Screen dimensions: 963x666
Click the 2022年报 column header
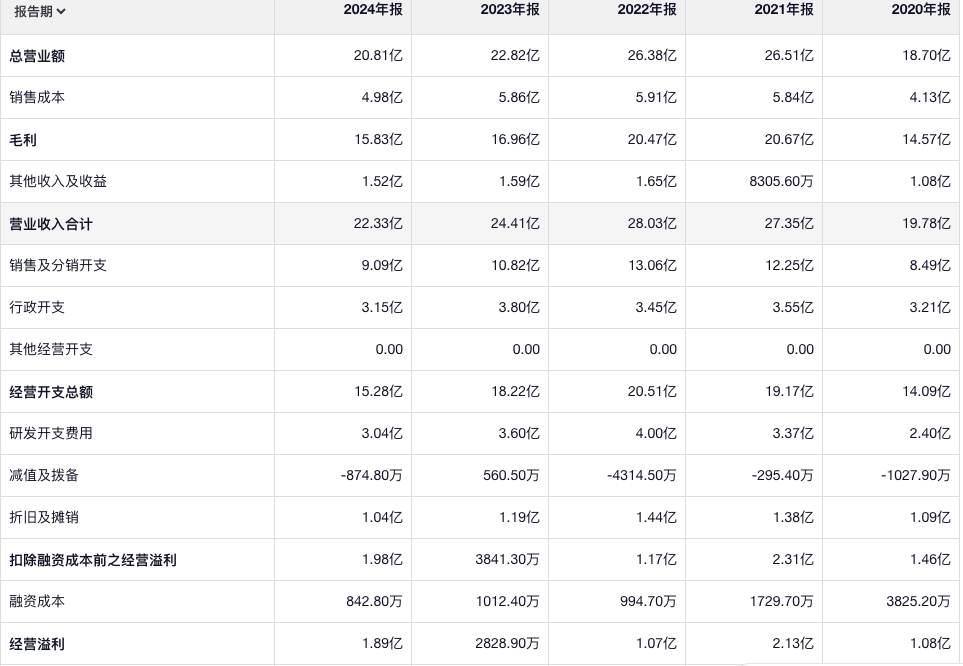(x=647, y=9)
